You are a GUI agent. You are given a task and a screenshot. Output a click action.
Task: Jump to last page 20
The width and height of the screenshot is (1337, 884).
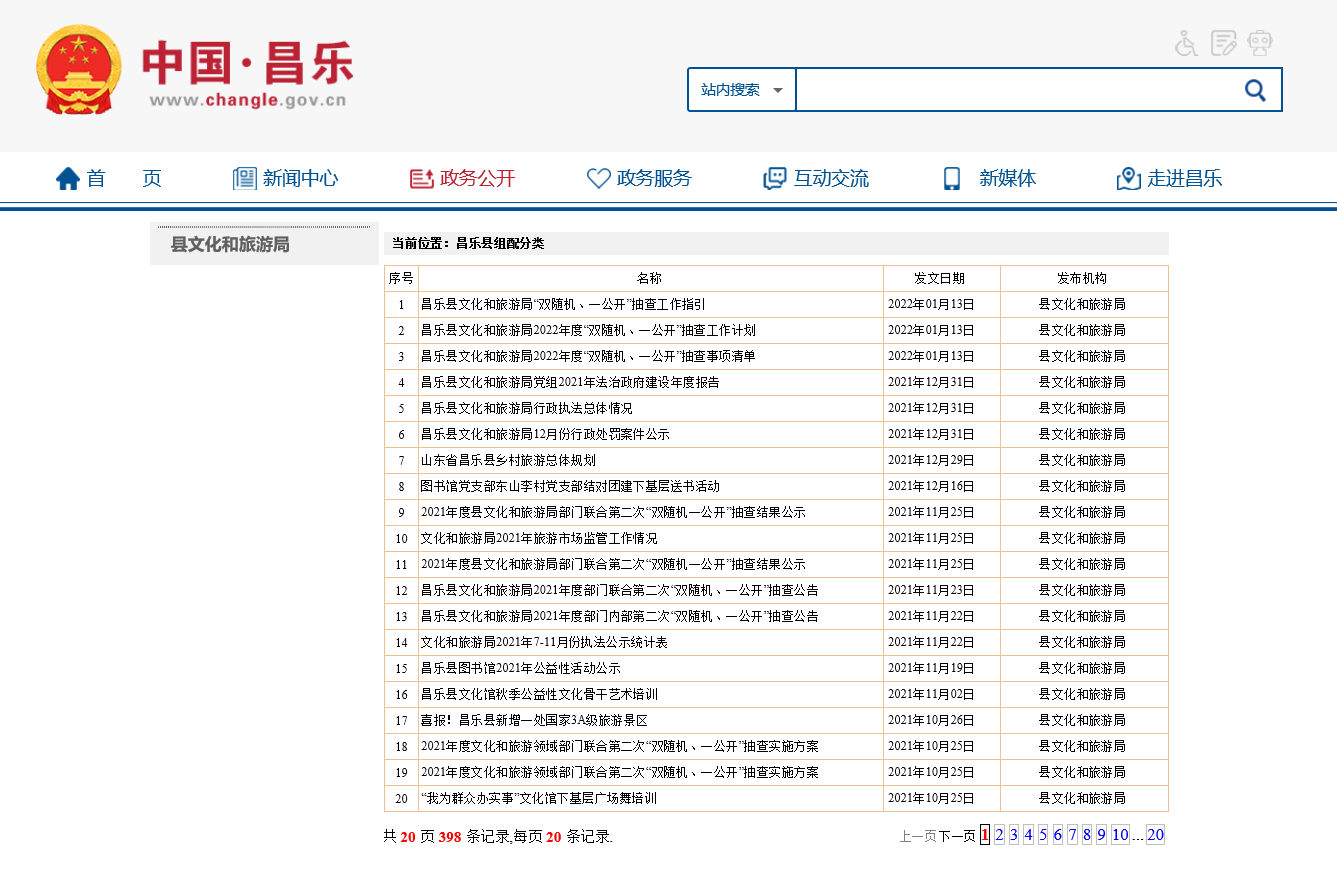pyautogui.click(x=1155, y=835)
